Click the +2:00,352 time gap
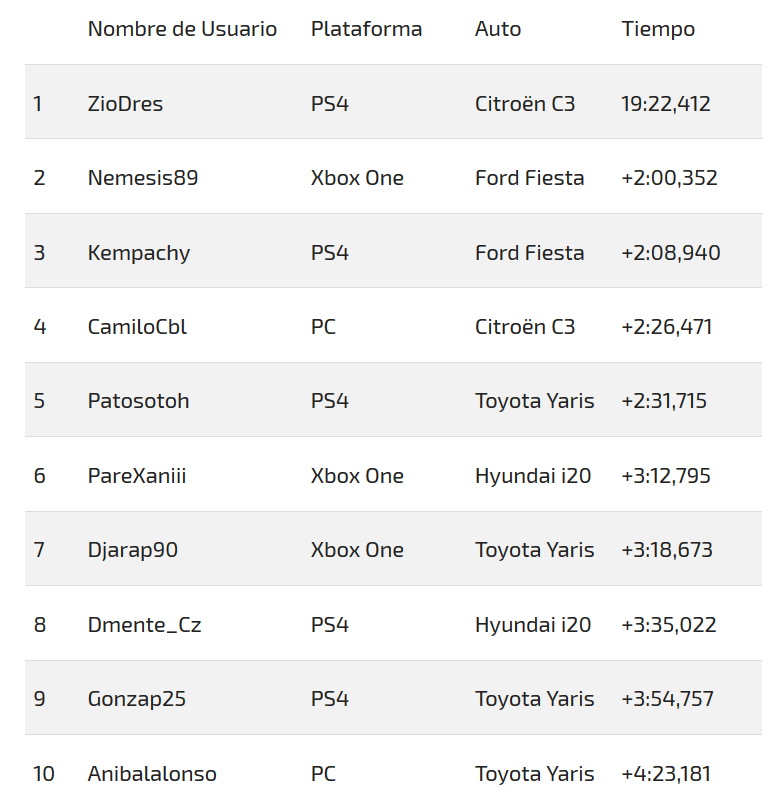Viewport: 778px width, 807px height. click(x=669, y=178)
